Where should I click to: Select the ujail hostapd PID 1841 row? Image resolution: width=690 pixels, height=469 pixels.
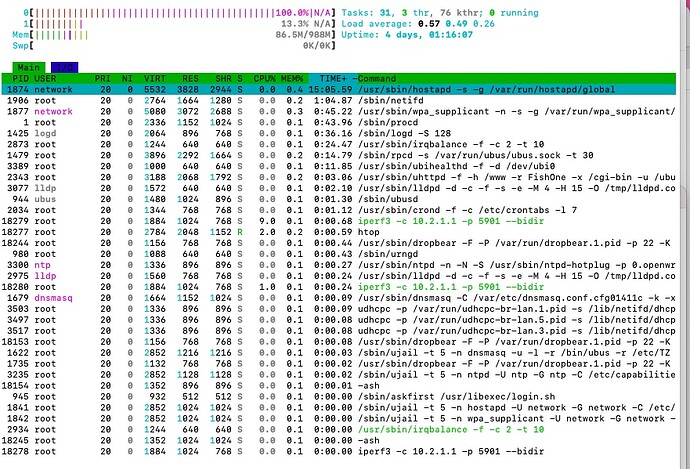coord(338,408)
